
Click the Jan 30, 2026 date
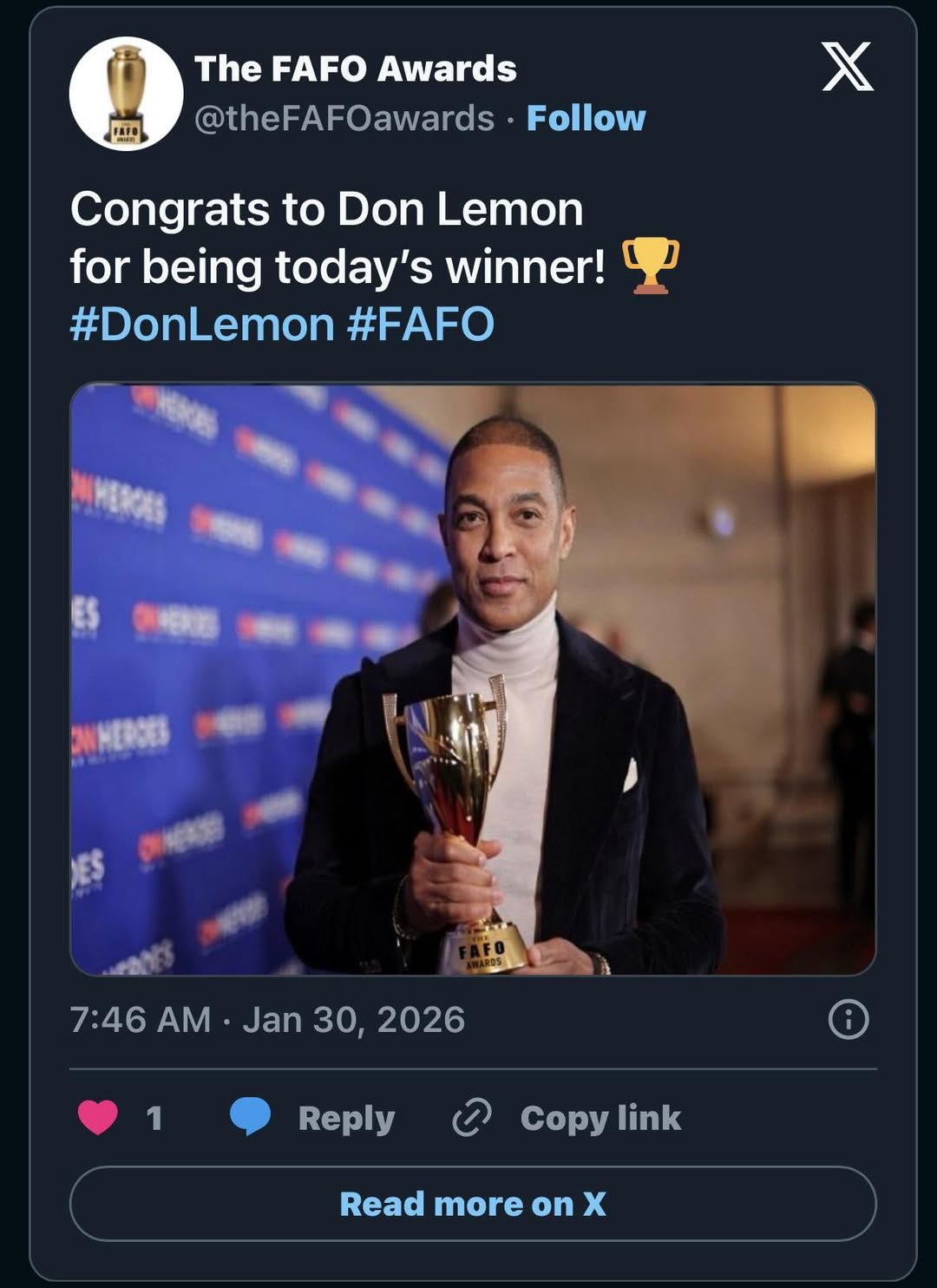(x=353, y=1020)
